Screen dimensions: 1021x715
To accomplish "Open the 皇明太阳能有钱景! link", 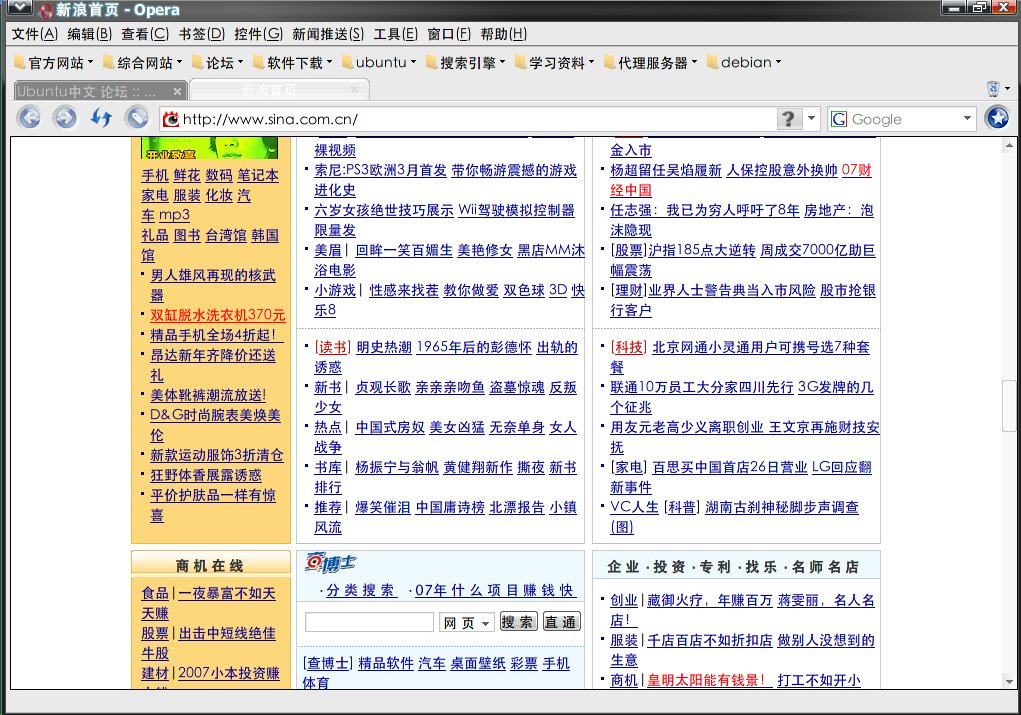I will click(x=708, y=680).
